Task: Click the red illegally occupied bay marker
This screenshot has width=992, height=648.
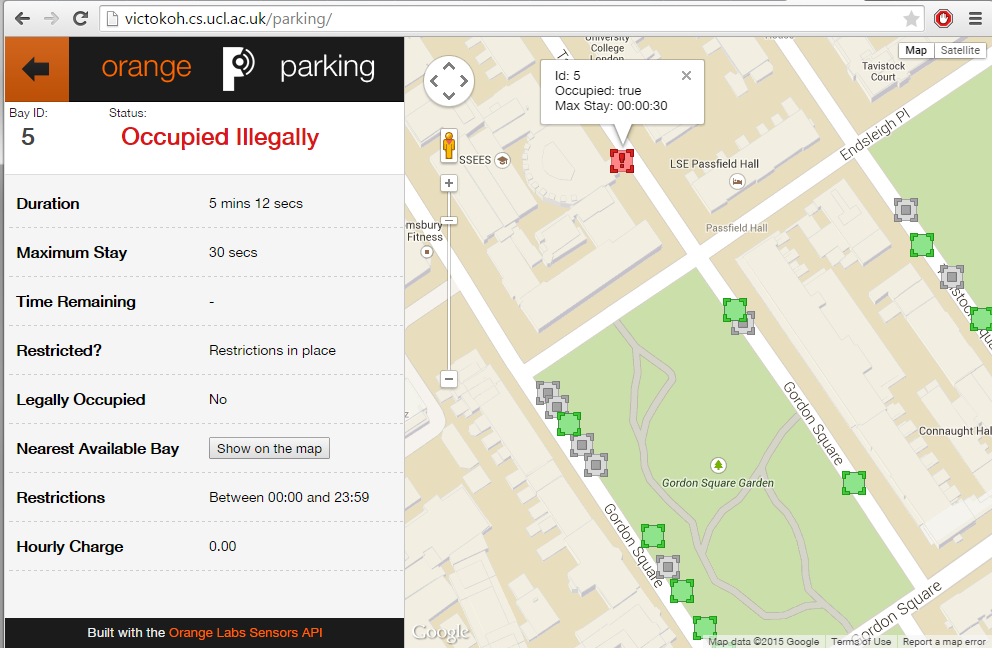Action: click(621, 161)
